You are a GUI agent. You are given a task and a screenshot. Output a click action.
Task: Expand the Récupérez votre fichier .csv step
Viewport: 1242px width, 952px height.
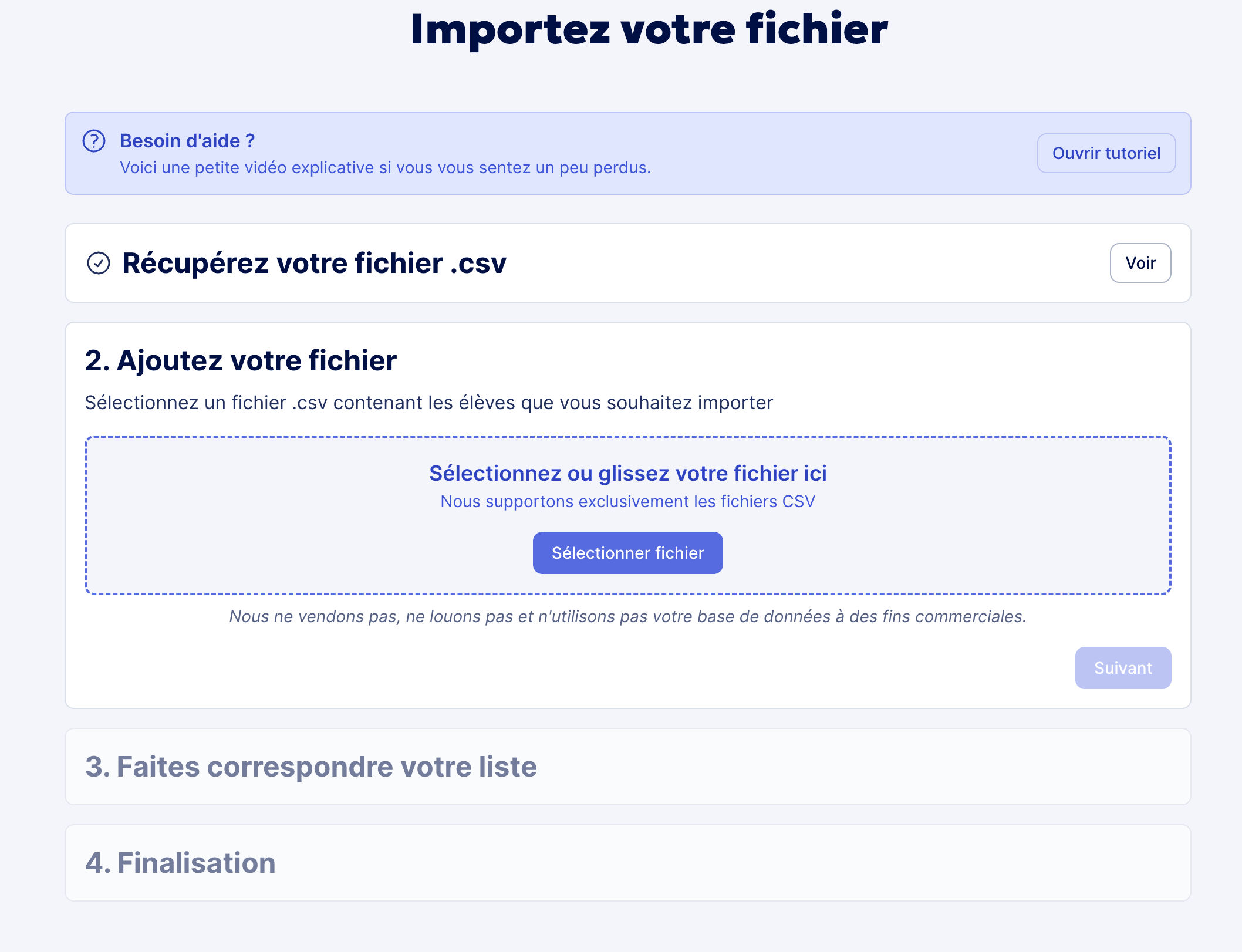point(628,263)
